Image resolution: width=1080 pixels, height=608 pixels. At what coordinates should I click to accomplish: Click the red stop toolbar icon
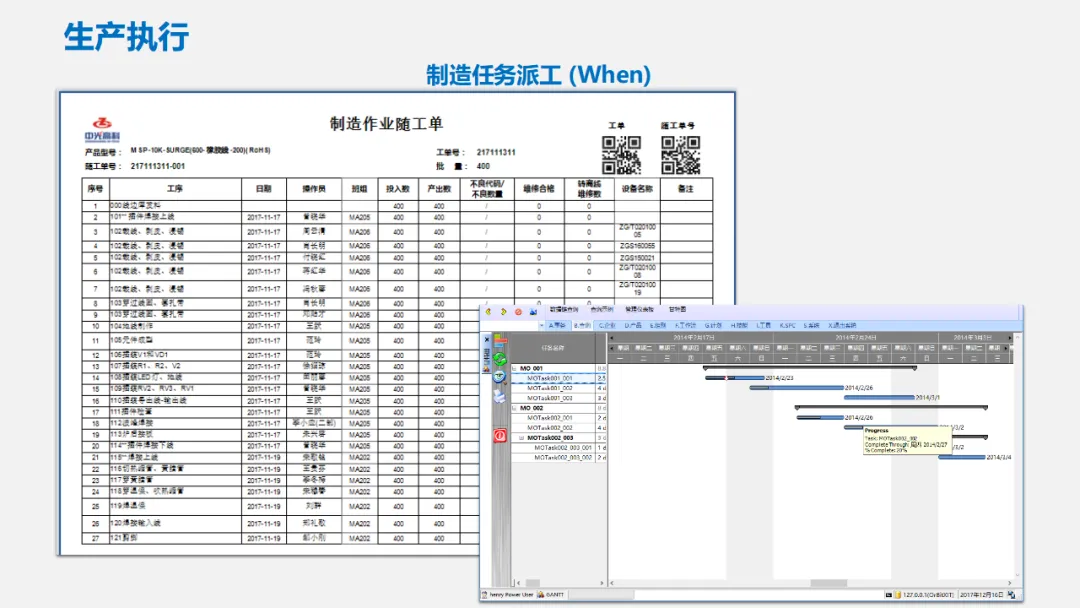(x=519, y=312)
